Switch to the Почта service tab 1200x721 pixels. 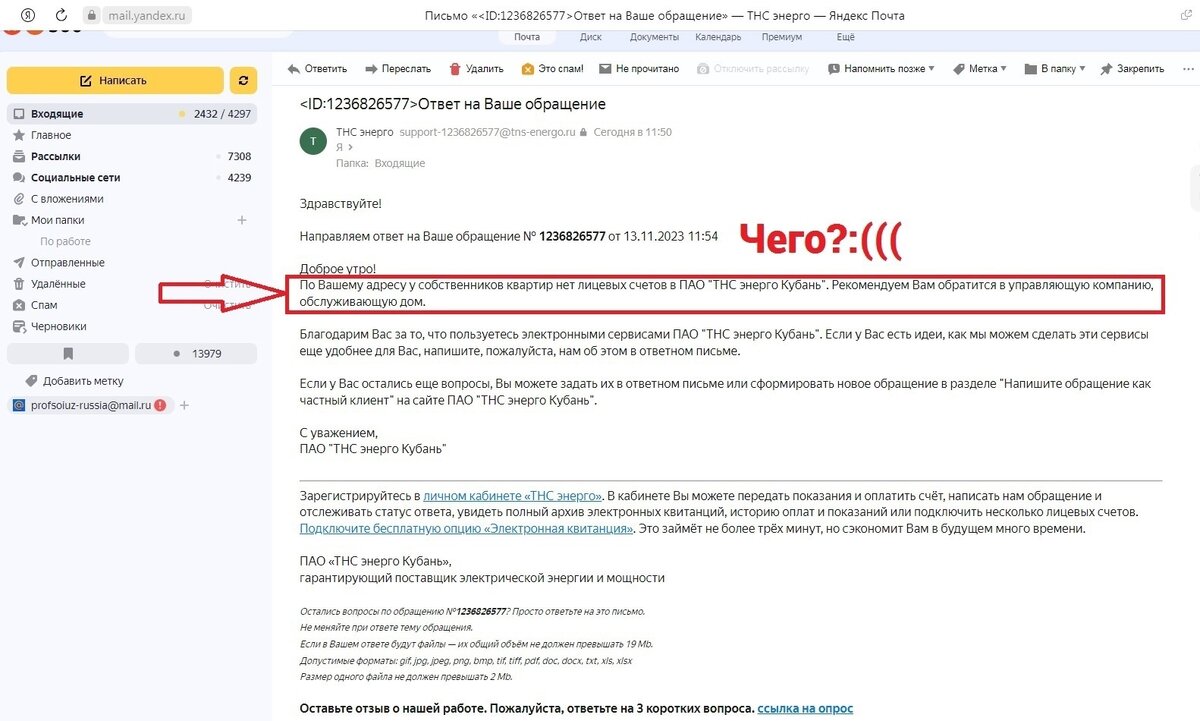[527, 37]
